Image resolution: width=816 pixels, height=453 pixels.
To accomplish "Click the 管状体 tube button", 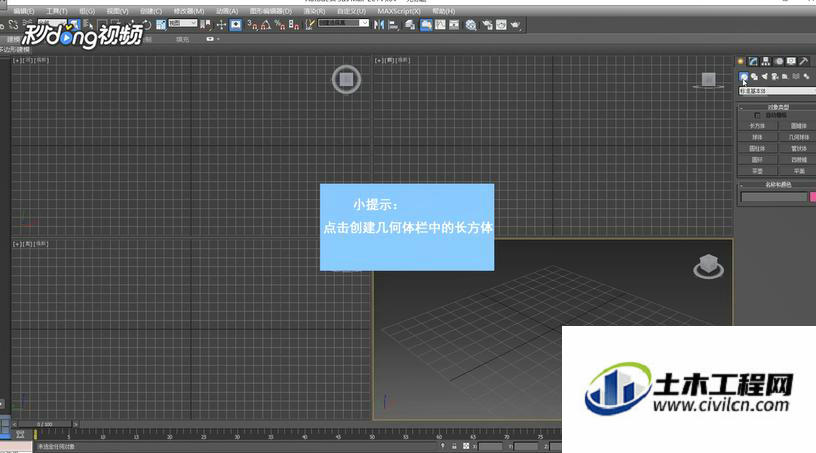I will tap(797, 148).
